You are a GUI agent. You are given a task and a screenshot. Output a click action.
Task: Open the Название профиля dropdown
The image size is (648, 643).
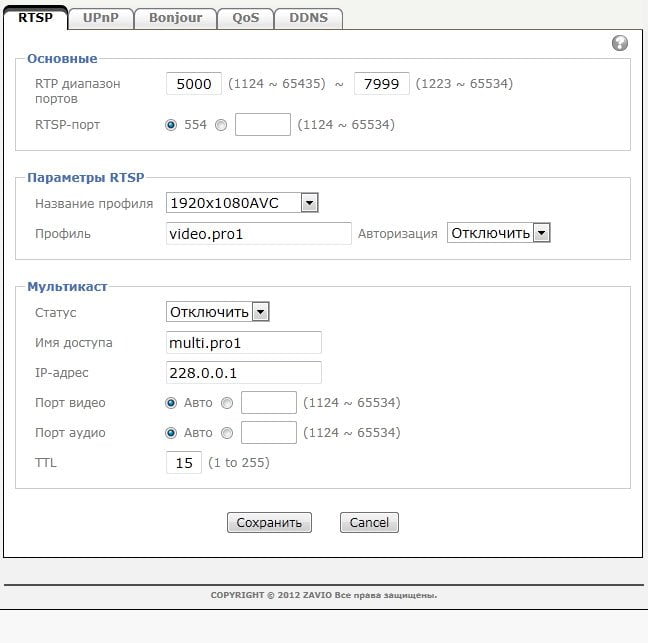242,203
